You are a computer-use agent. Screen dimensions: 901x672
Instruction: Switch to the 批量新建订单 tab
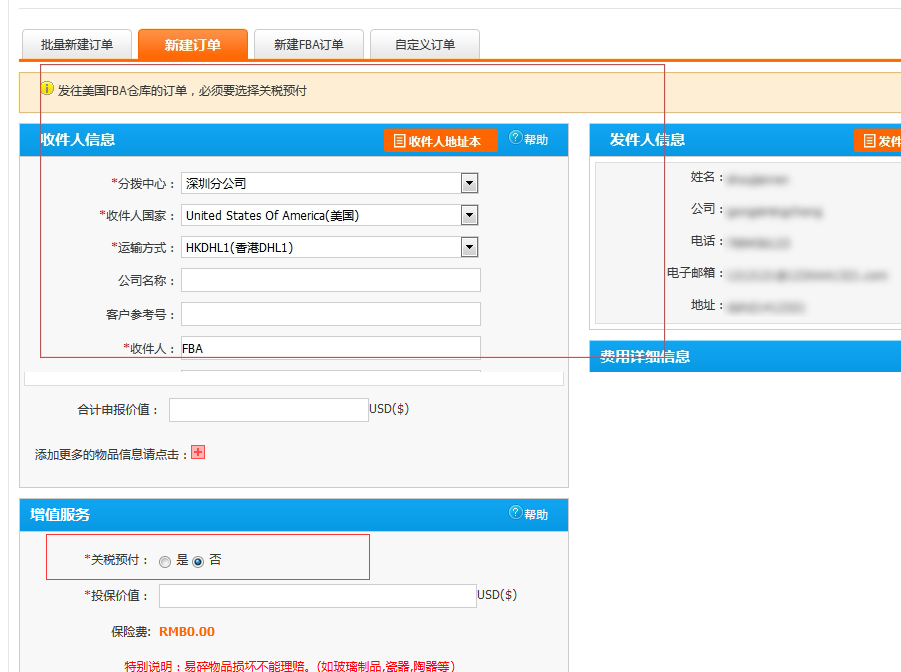[77, 45]
